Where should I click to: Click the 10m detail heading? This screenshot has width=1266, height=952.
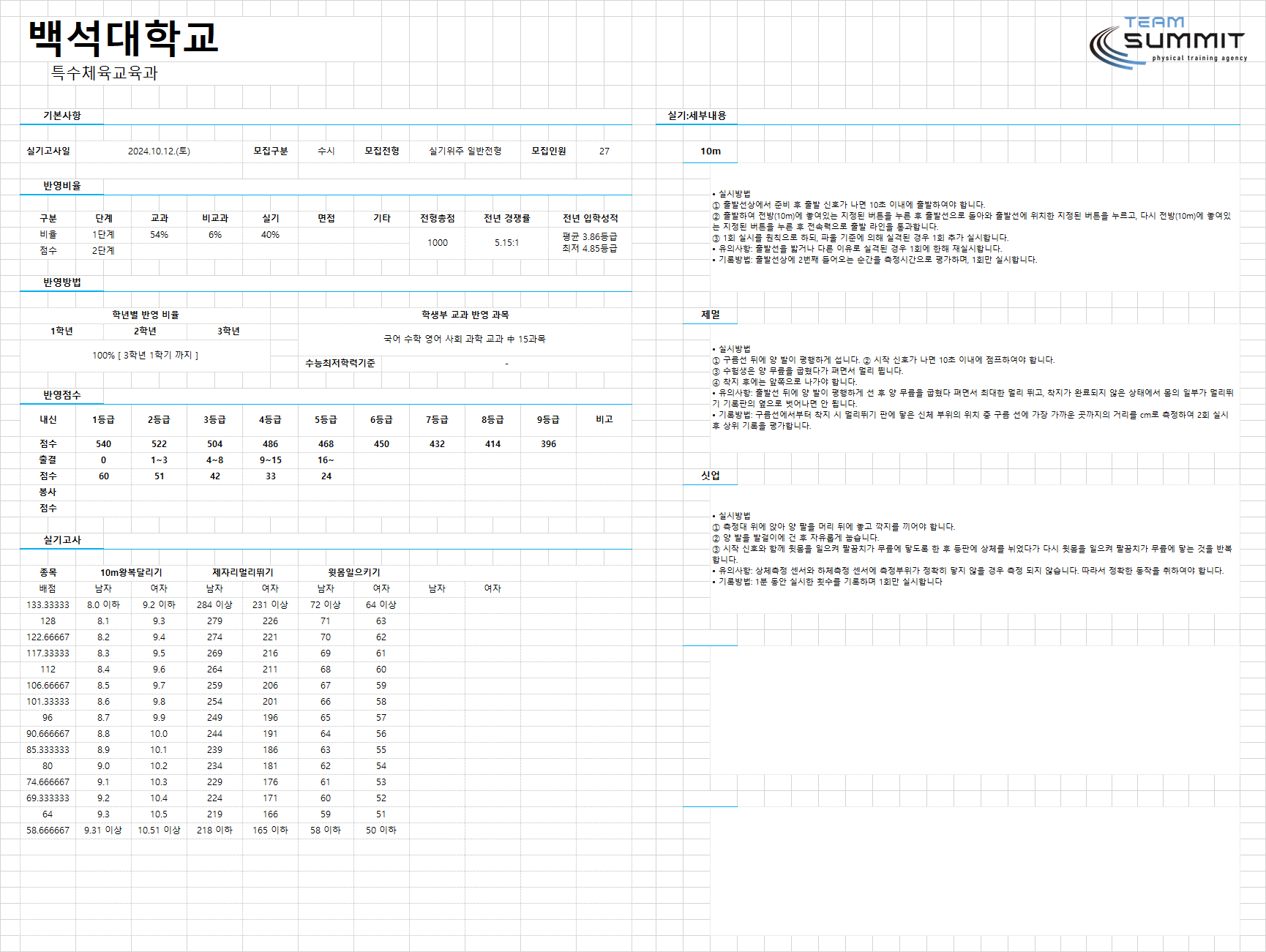[711, 151]
